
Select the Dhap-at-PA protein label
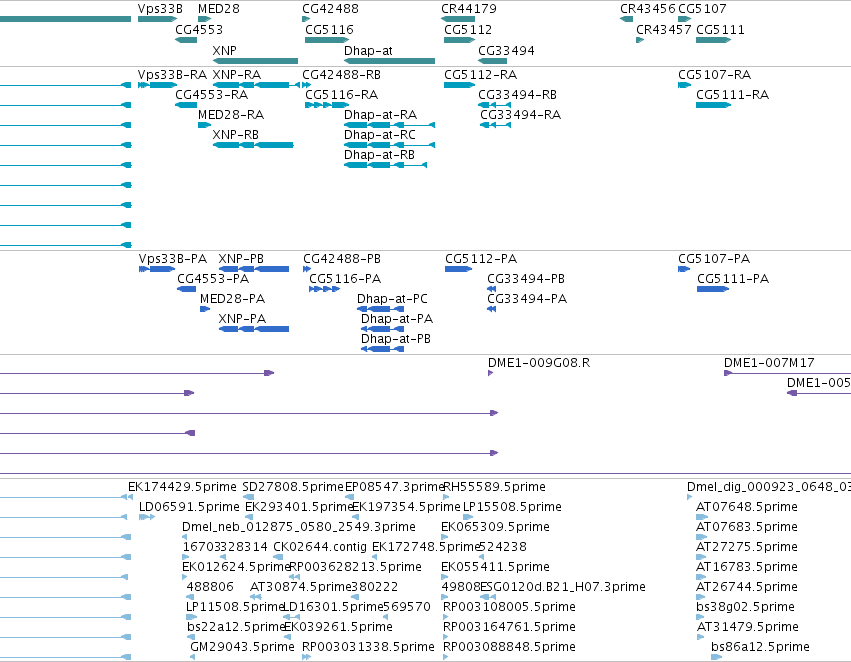point(397,319)
